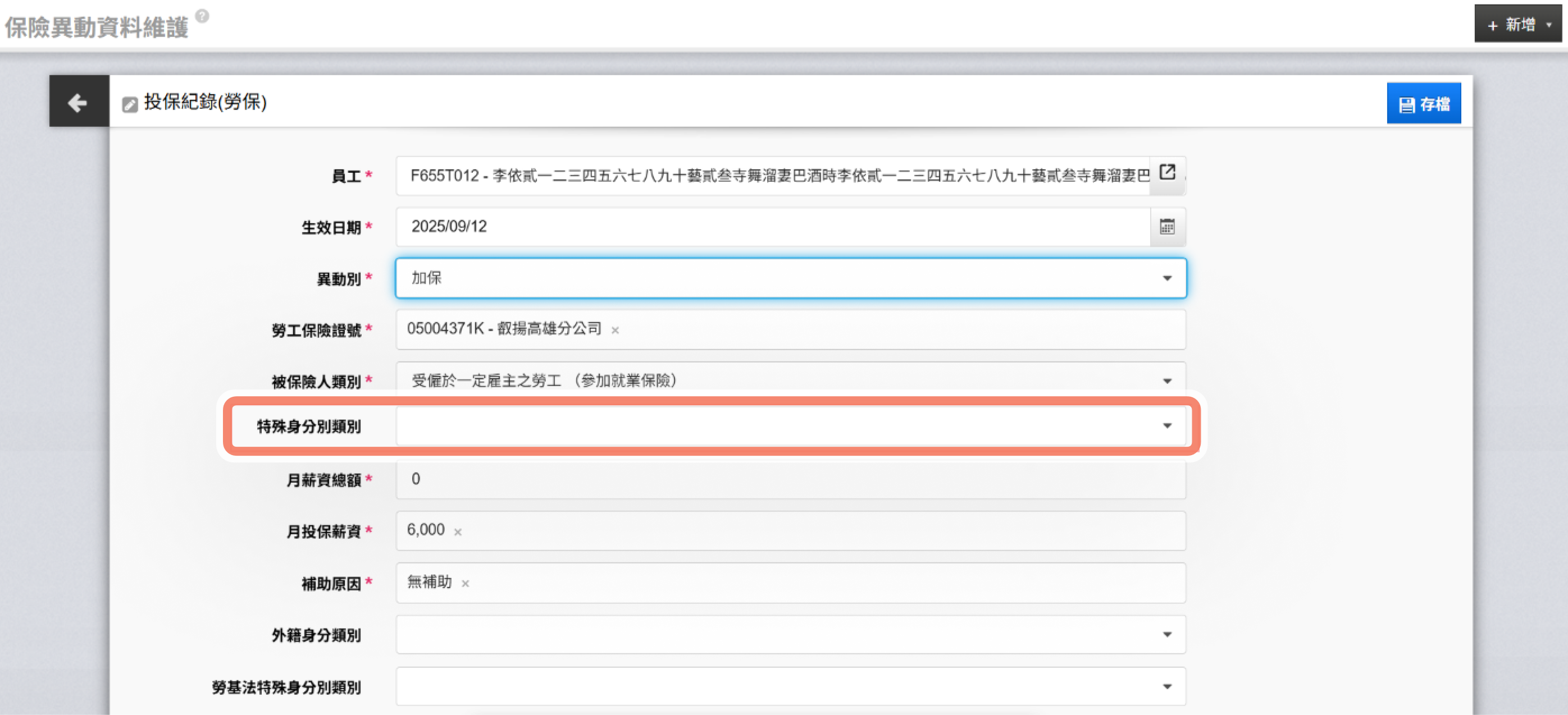Click the edit pencil icon beside 投保紀錄
Viewport: 1568px width, 715px height.
tap(129, 104)
